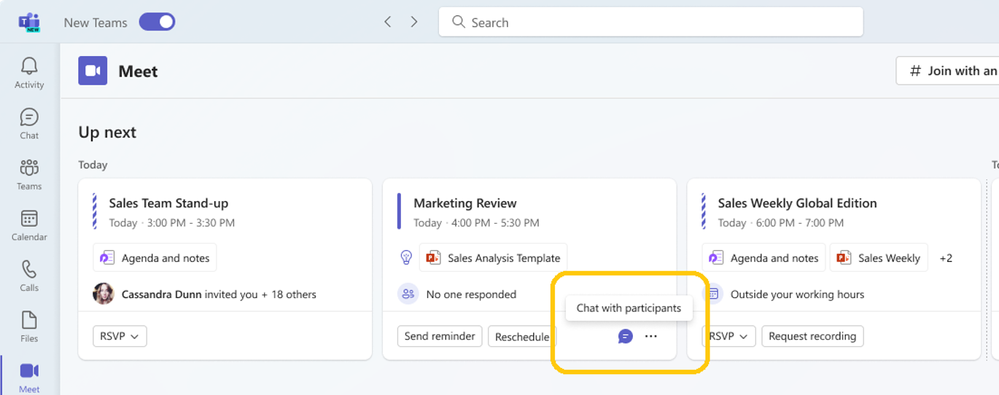The image size is (999, 395).
Task: Click the Send reminder button
Action: (x=440, y=336)
